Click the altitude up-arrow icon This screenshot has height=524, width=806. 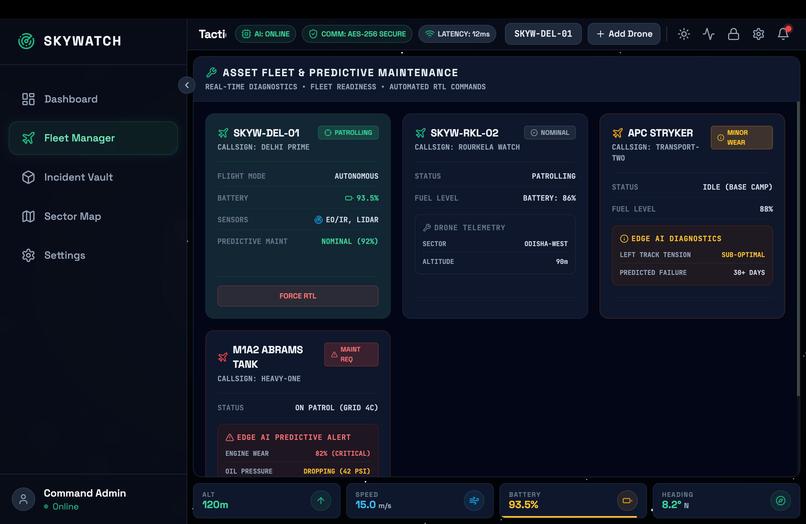[x=321, y=500]
